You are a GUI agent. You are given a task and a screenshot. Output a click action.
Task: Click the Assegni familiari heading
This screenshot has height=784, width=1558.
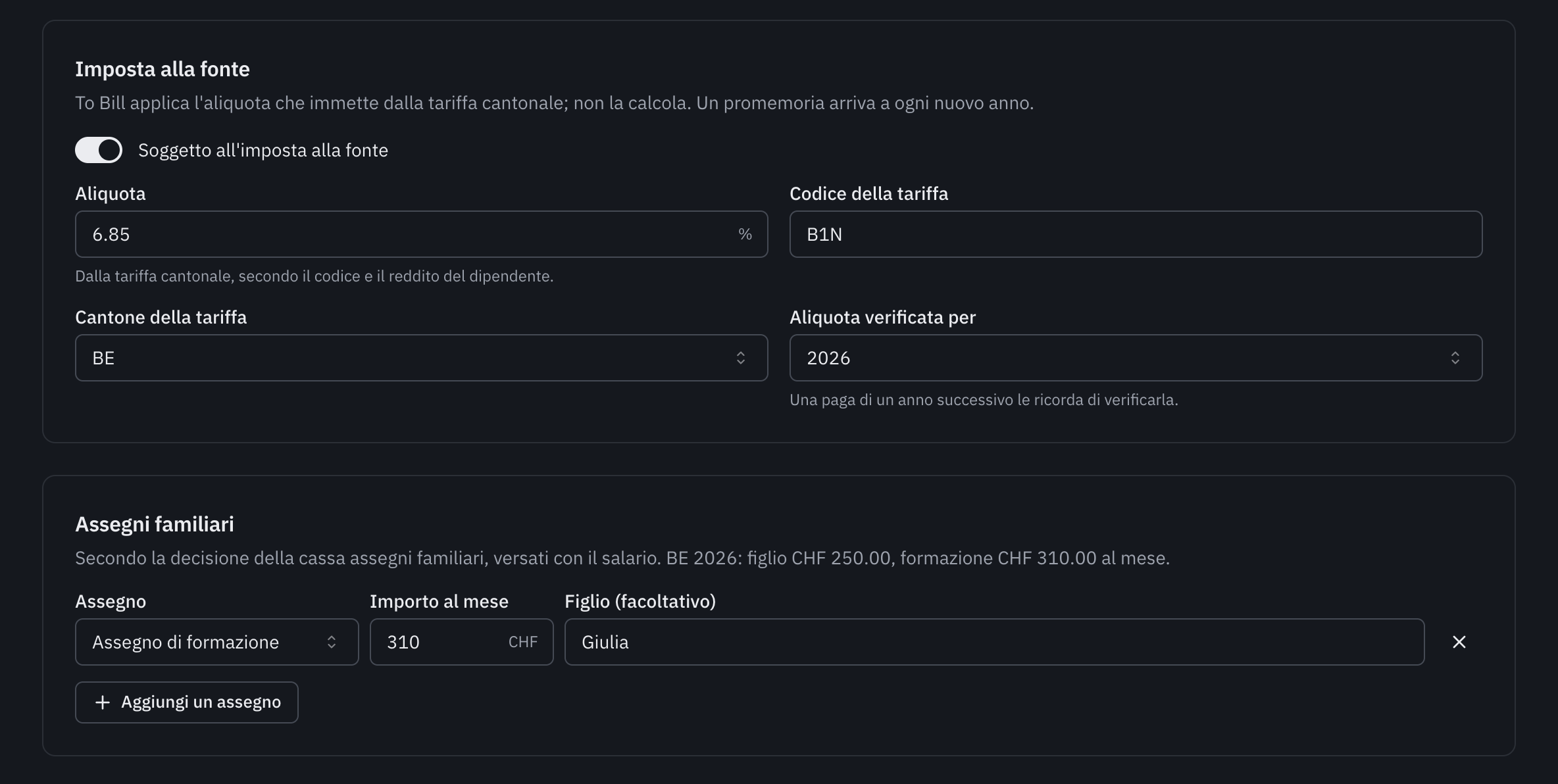155,524
